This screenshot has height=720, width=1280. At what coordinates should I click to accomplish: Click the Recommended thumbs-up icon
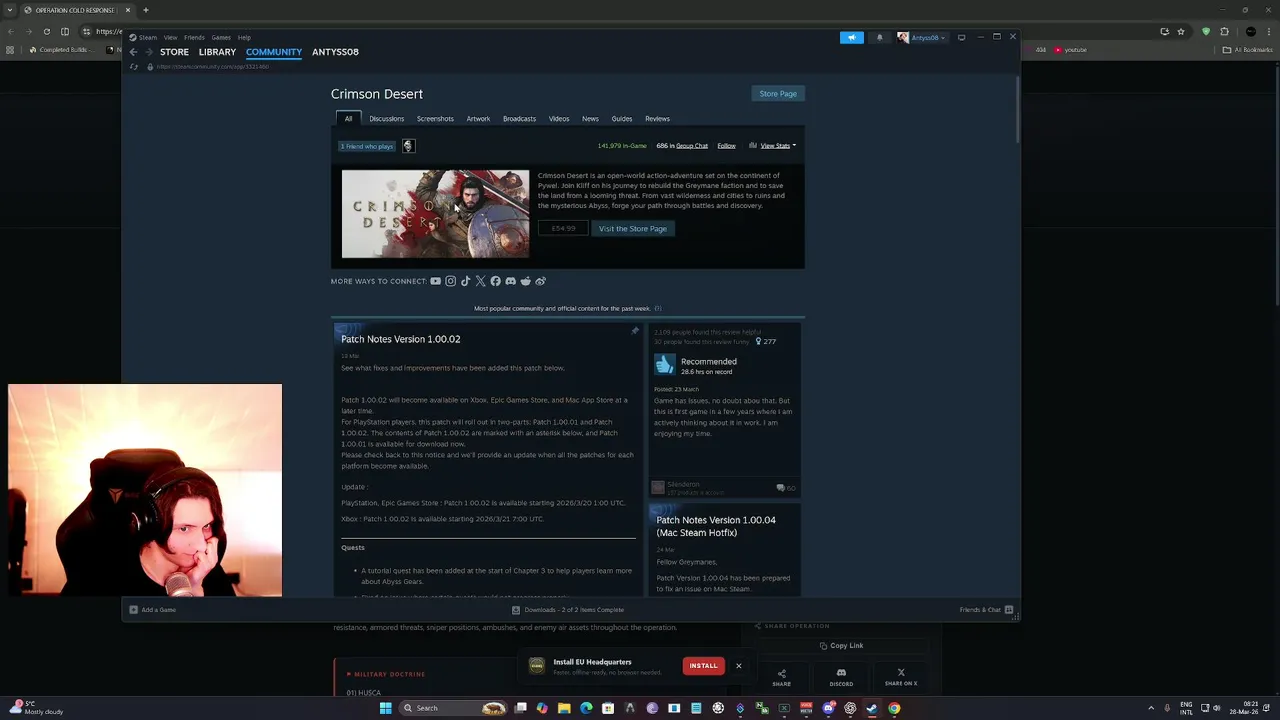(x=664, y=365)
